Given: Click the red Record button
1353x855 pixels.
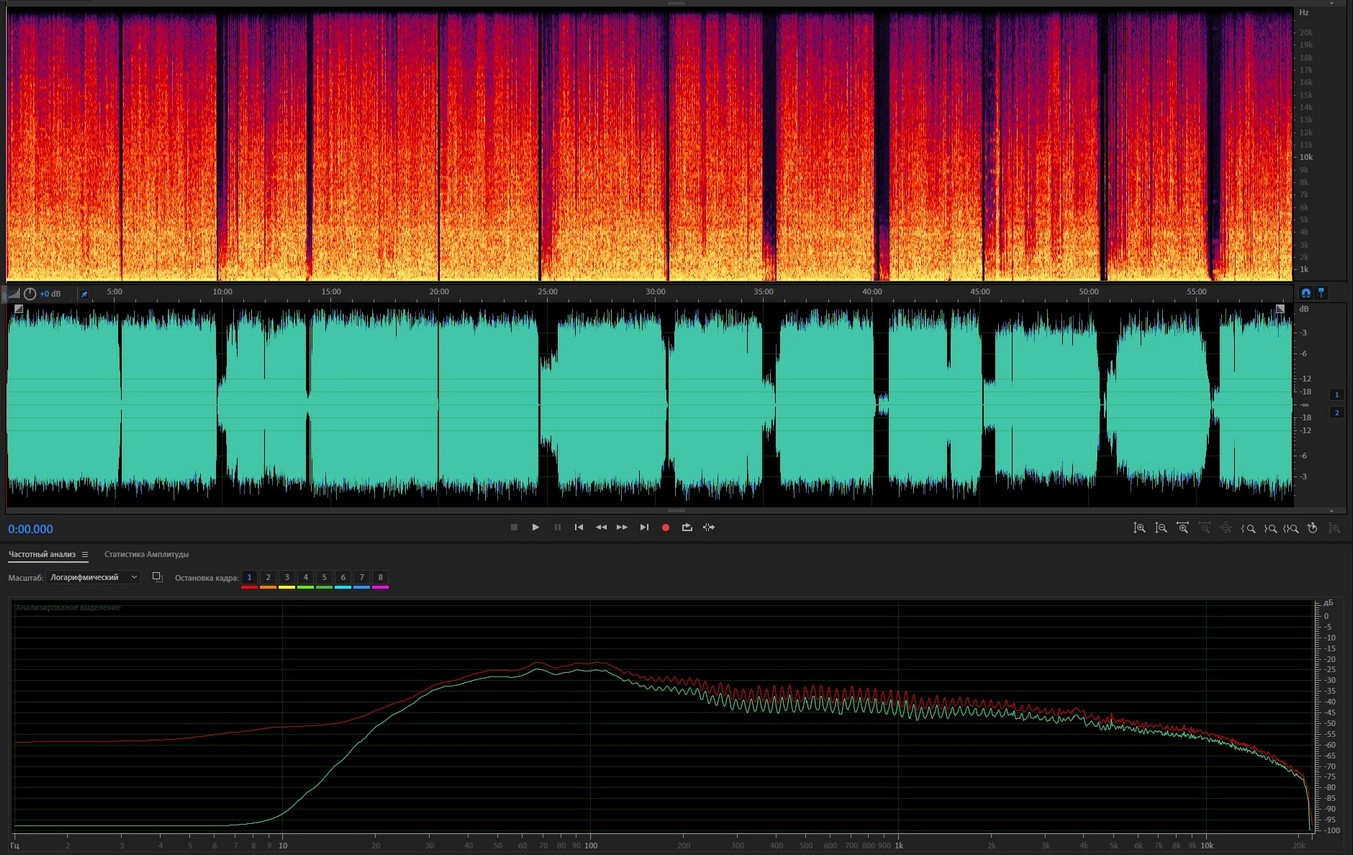Looking at the screenshot, I should [x=665, y=527].
